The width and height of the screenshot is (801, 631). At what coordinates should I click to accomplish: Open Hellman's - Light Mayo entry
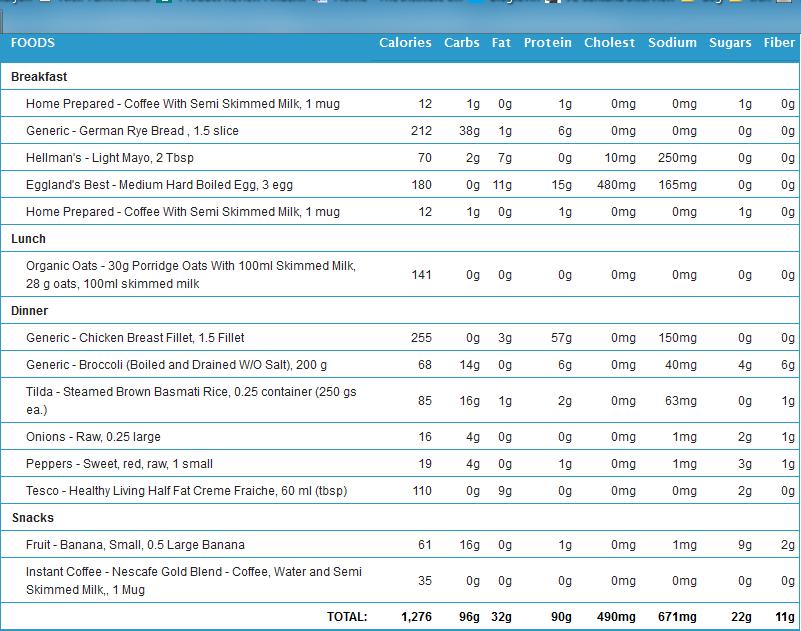pyautogui.click(x=110, y=158)
